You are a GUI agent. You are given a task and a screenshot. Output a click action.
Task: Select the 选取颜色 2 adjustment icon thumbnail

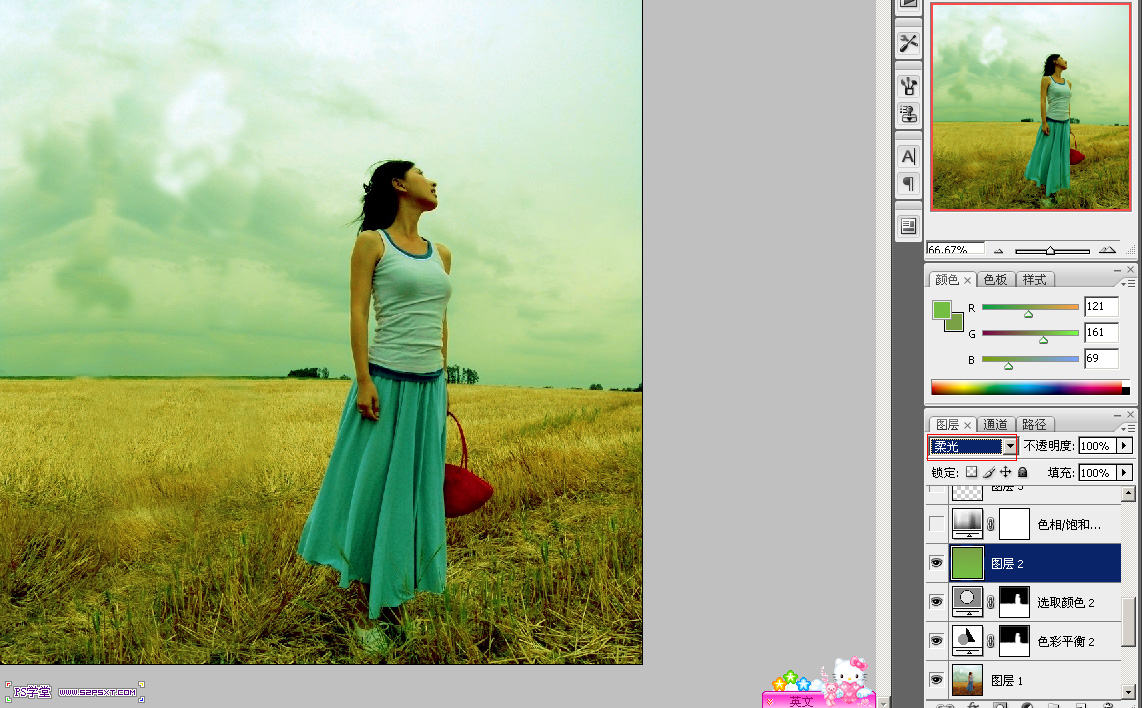click(x=967, y=602)
